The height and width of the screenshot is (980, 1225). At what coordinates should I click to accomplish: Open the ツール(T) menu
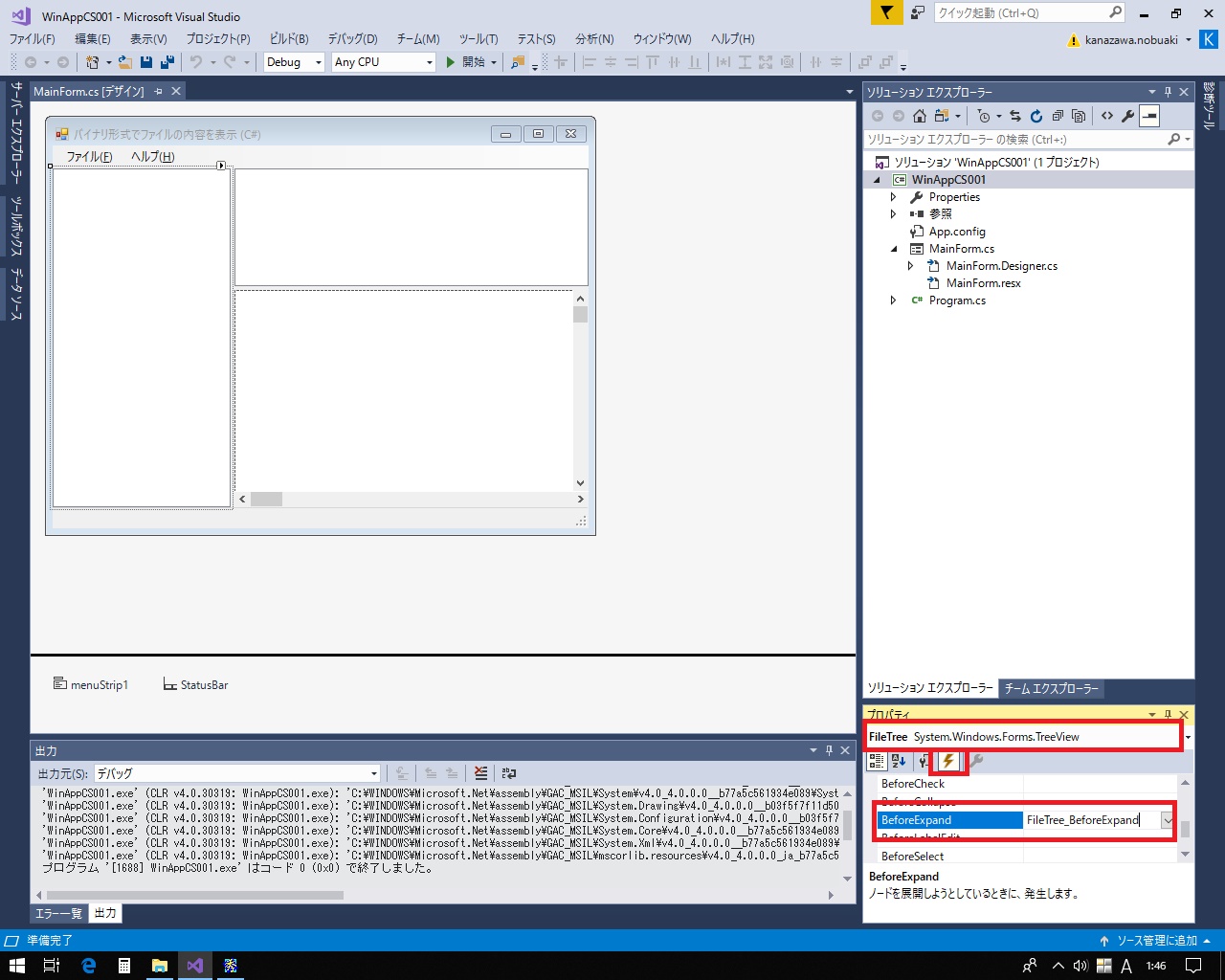[479, 38]
